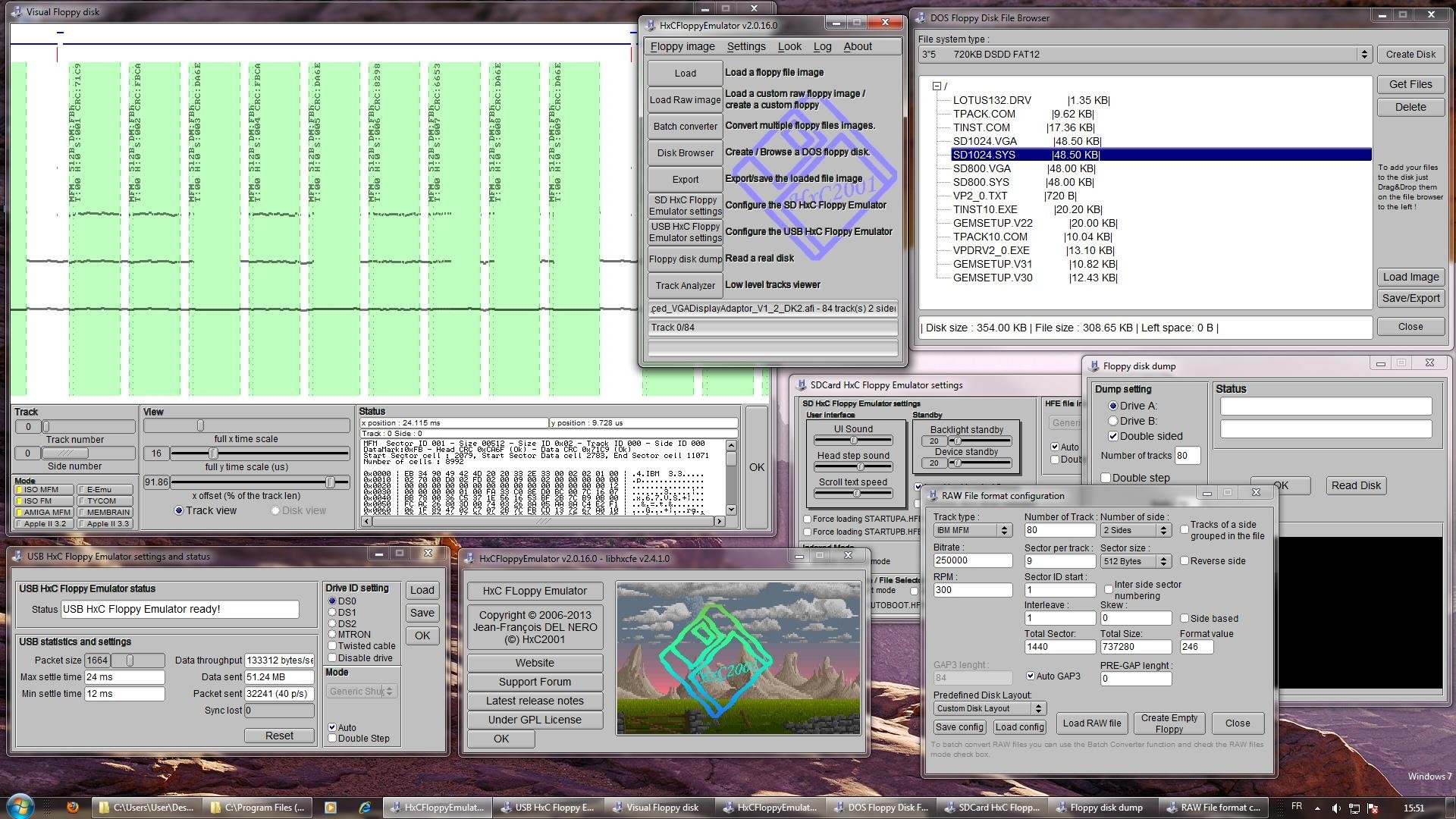
Task: Click the Disk Browser icon in HxCFloppy
Action: [685, 152]
